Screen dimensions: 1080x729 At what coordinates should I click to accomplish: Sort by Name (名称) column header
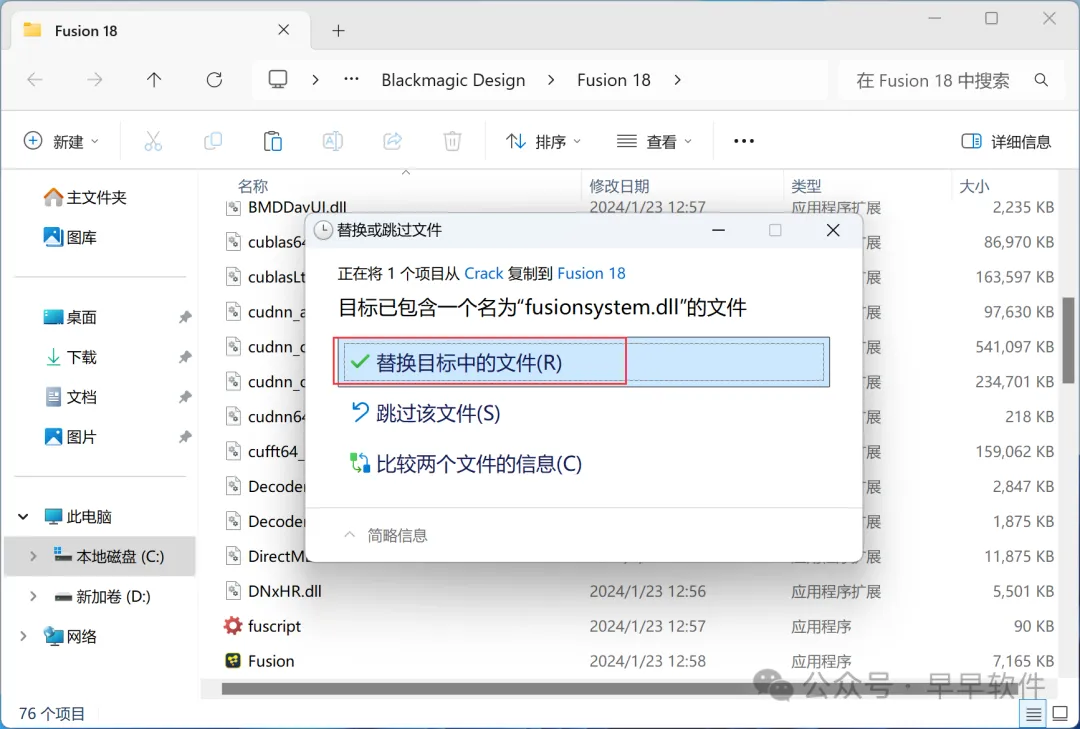pyautogui.click(x=253, y=186)
